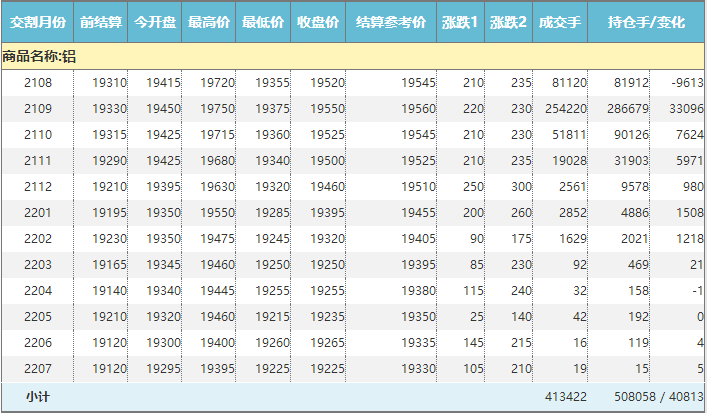Screen dimensions: 707x413
Task: Click the subtotal volume 413422
Action: pos(565,397)
